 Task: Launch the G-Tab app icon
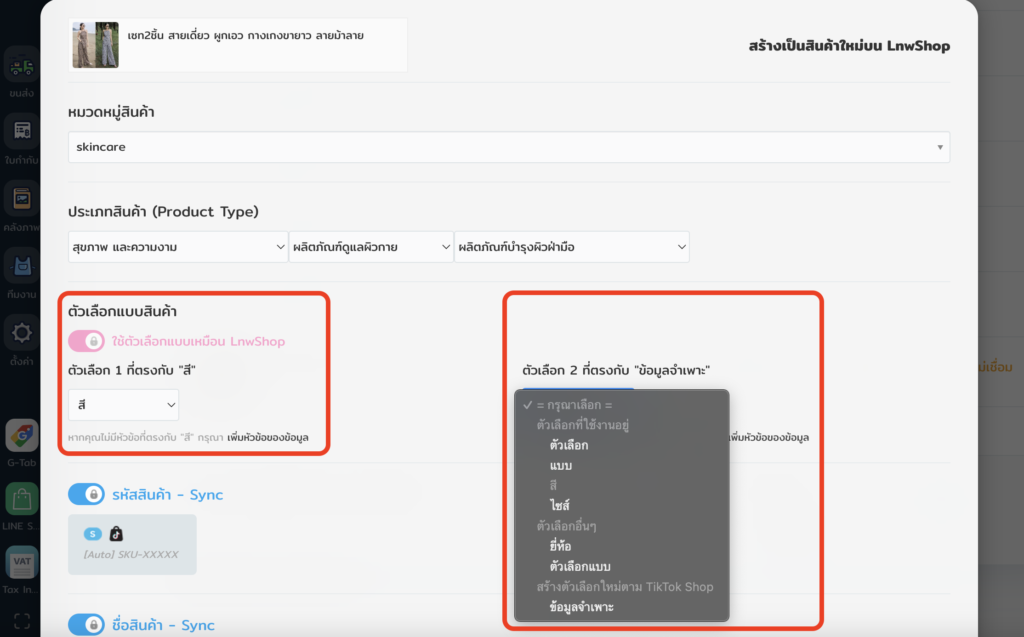pyautogui.click(x=21, y=435)
